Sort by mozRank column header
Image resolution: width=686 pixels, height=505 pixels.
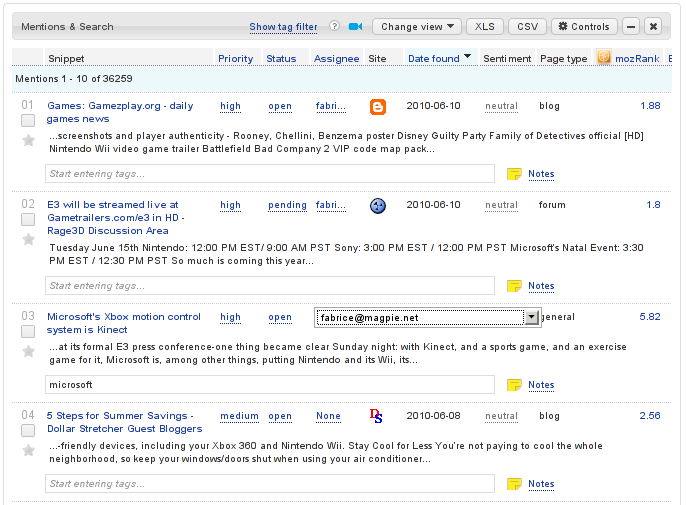point(637,59)
